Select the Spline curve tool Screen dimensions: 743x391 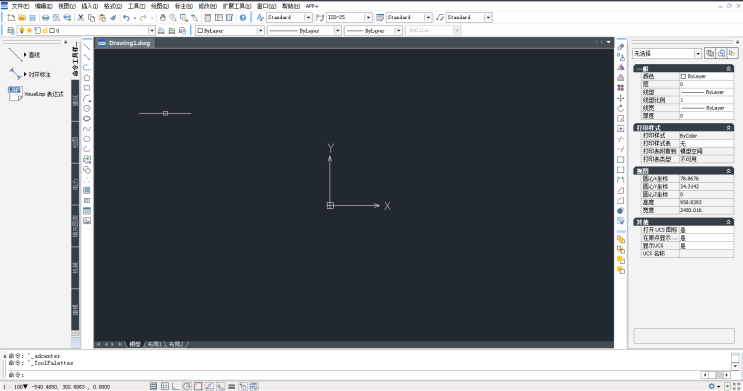[x=87, y=129]
